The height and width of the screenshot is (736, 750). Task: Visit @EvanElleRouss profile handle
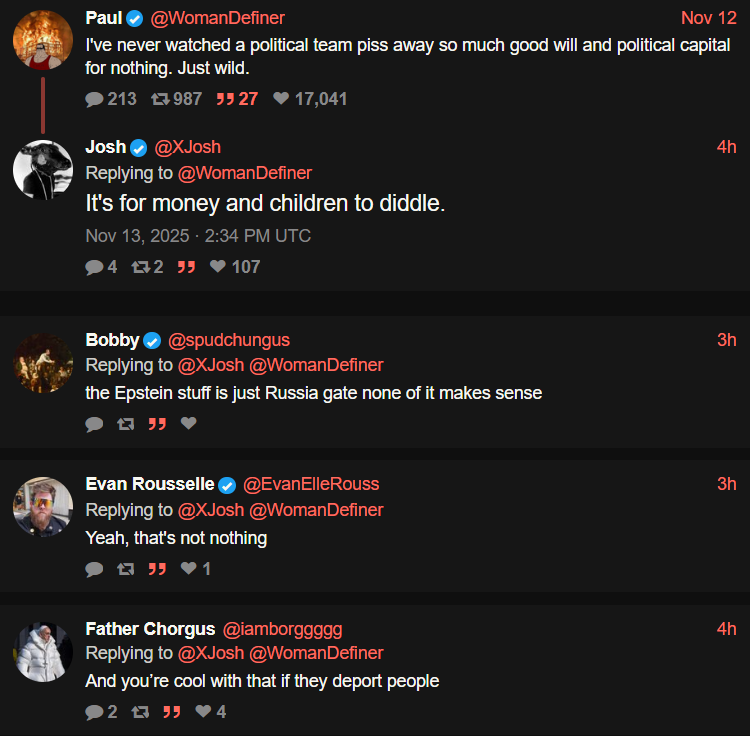pos(311,485)
